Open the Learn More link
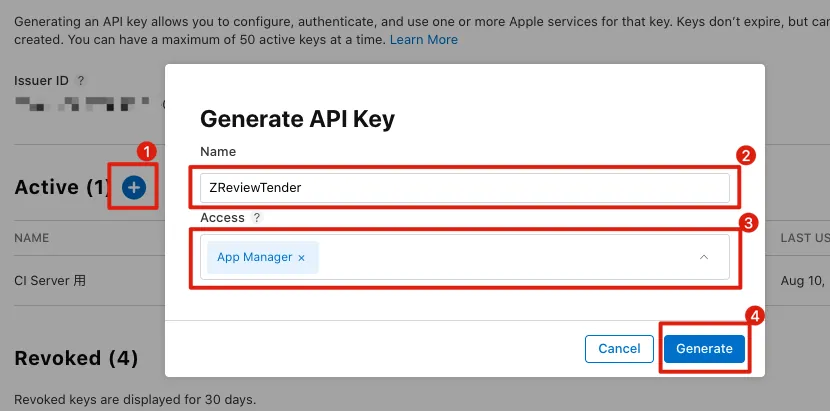Screen dimensions: 830x411 point(423,40)
